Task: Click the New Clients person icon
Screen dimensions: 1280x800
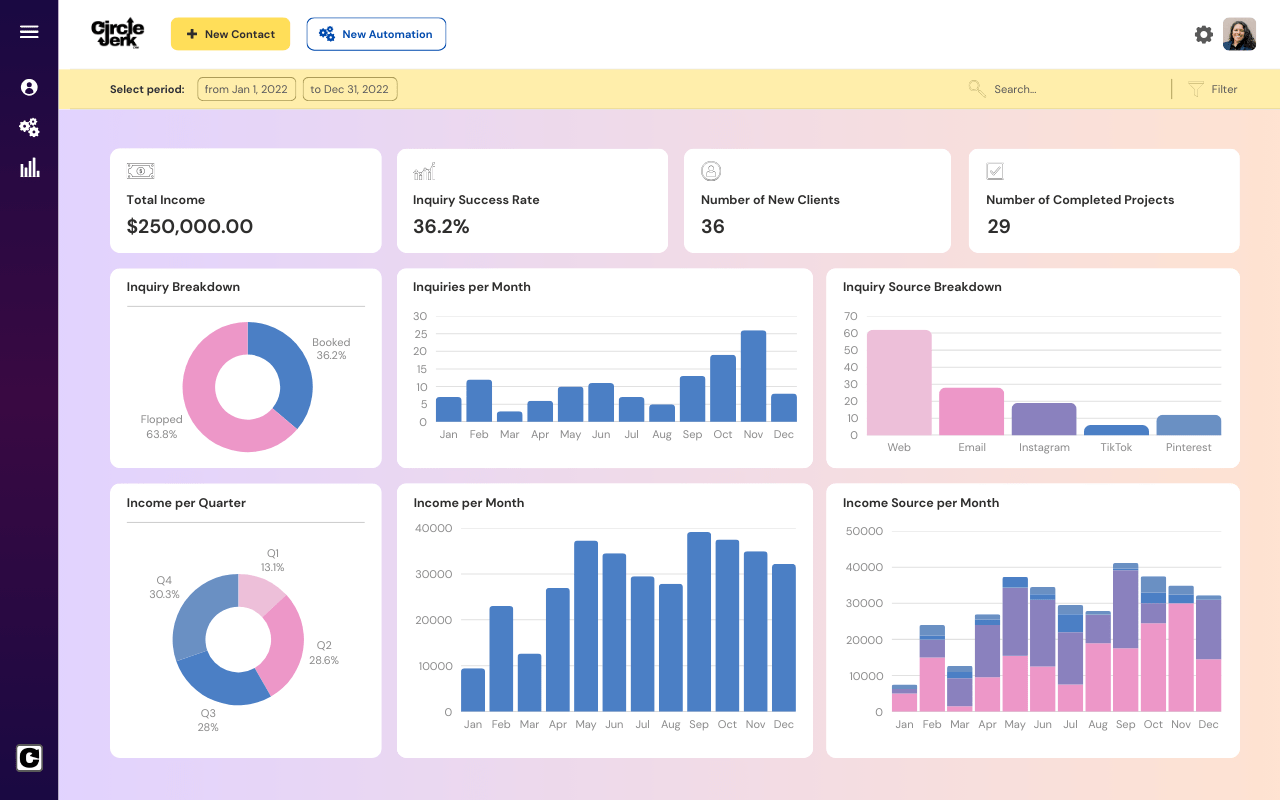Action: (711, 171)
